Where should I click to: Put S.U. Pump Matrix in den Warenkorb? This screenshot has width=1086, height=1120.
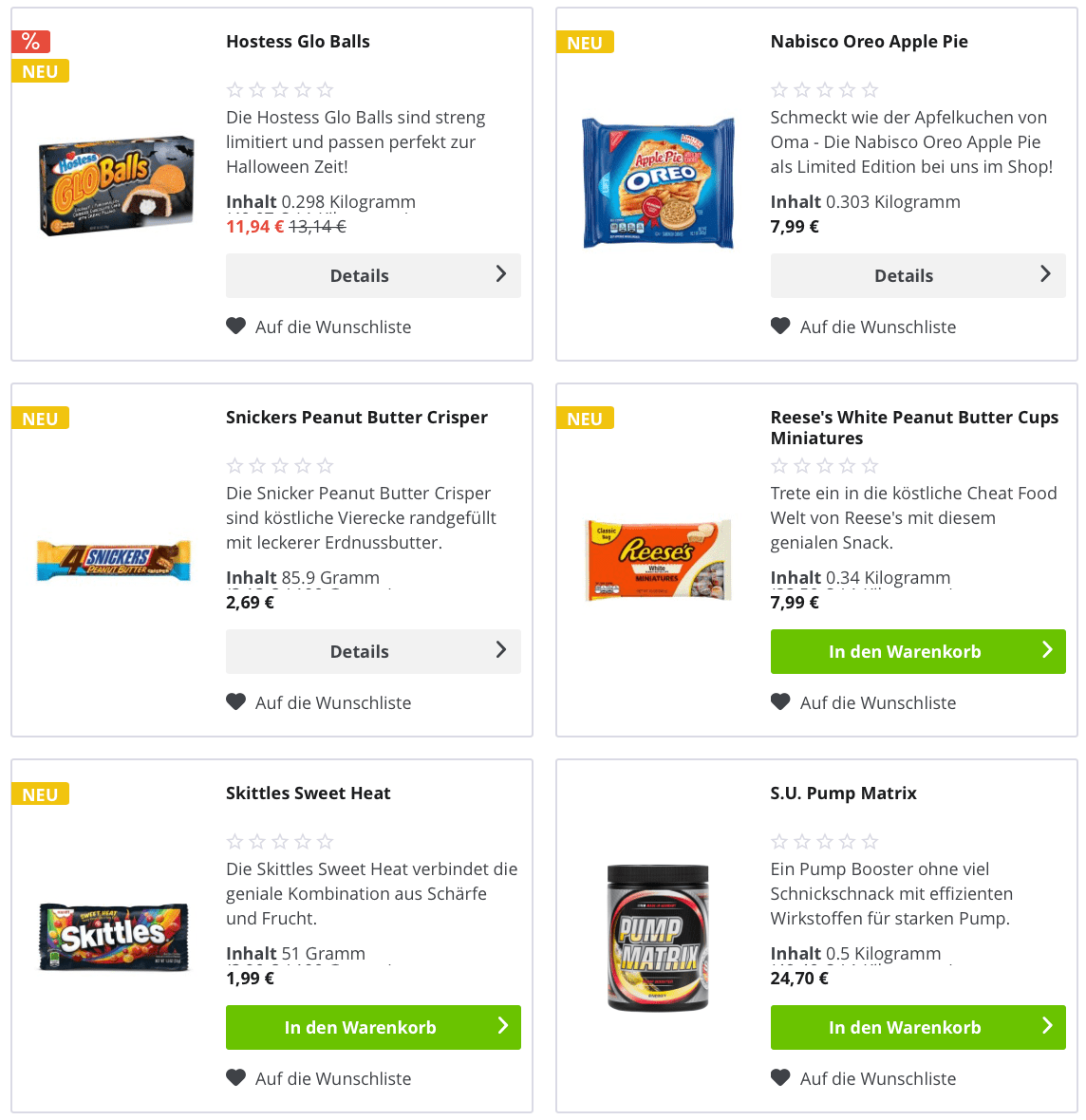coord(917,1027)
